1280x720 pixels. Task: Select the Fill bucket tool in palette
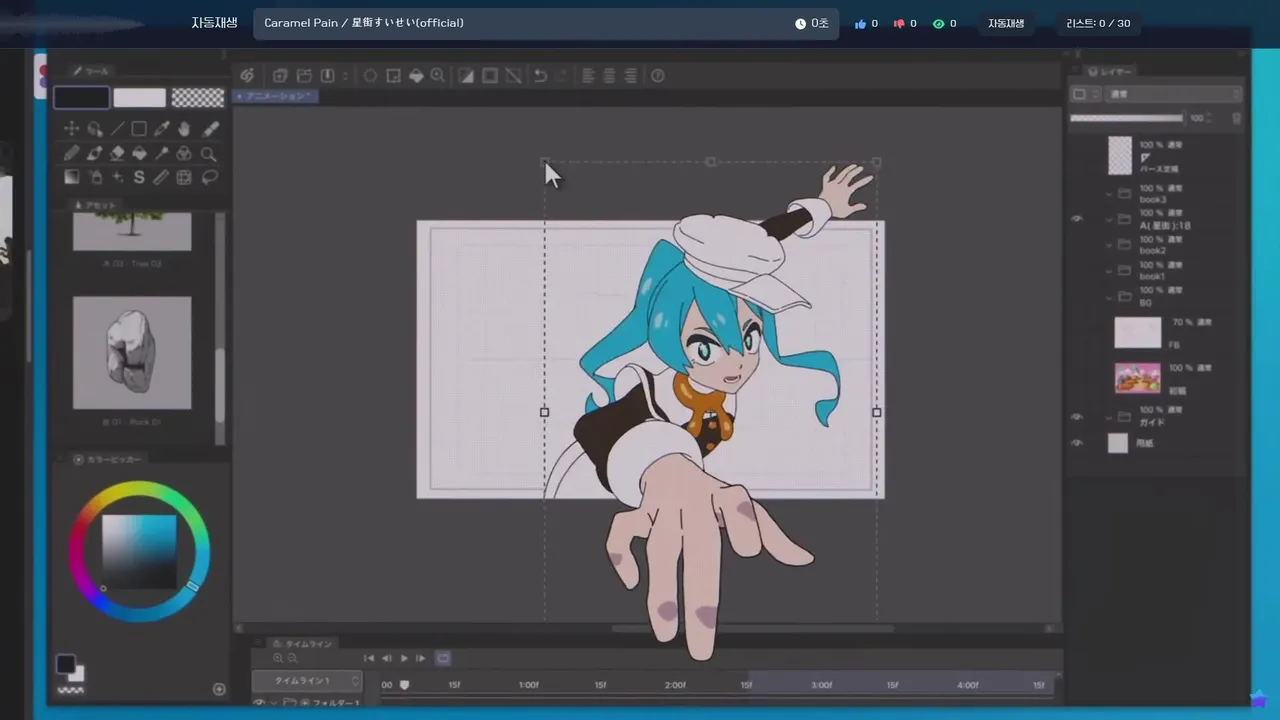(x=139, y=154)
